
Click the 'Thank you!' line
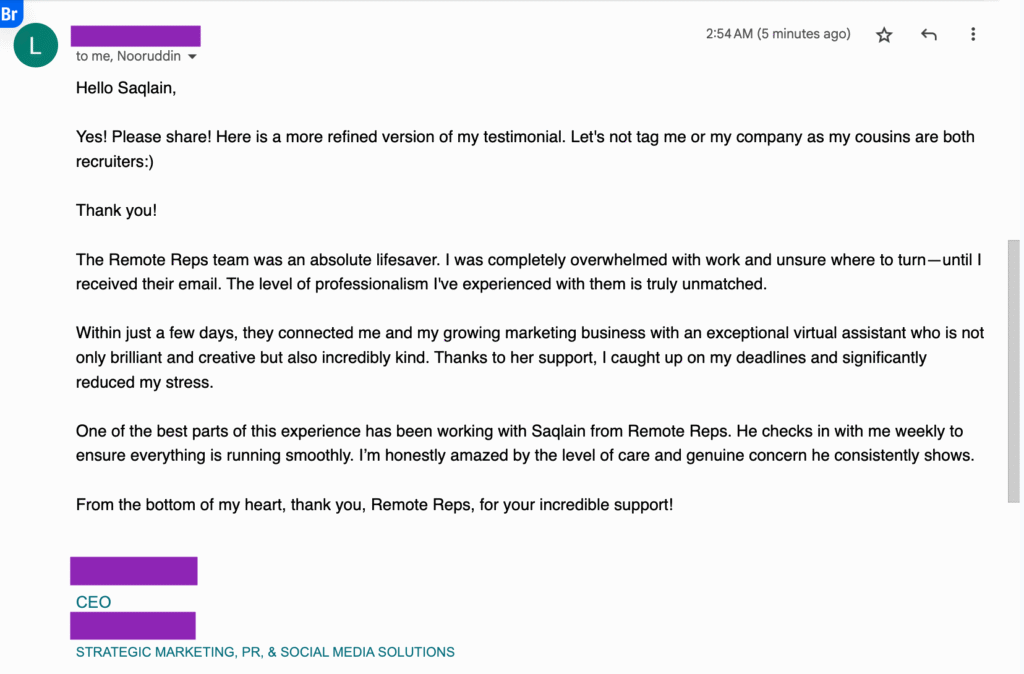coord(116,210)
